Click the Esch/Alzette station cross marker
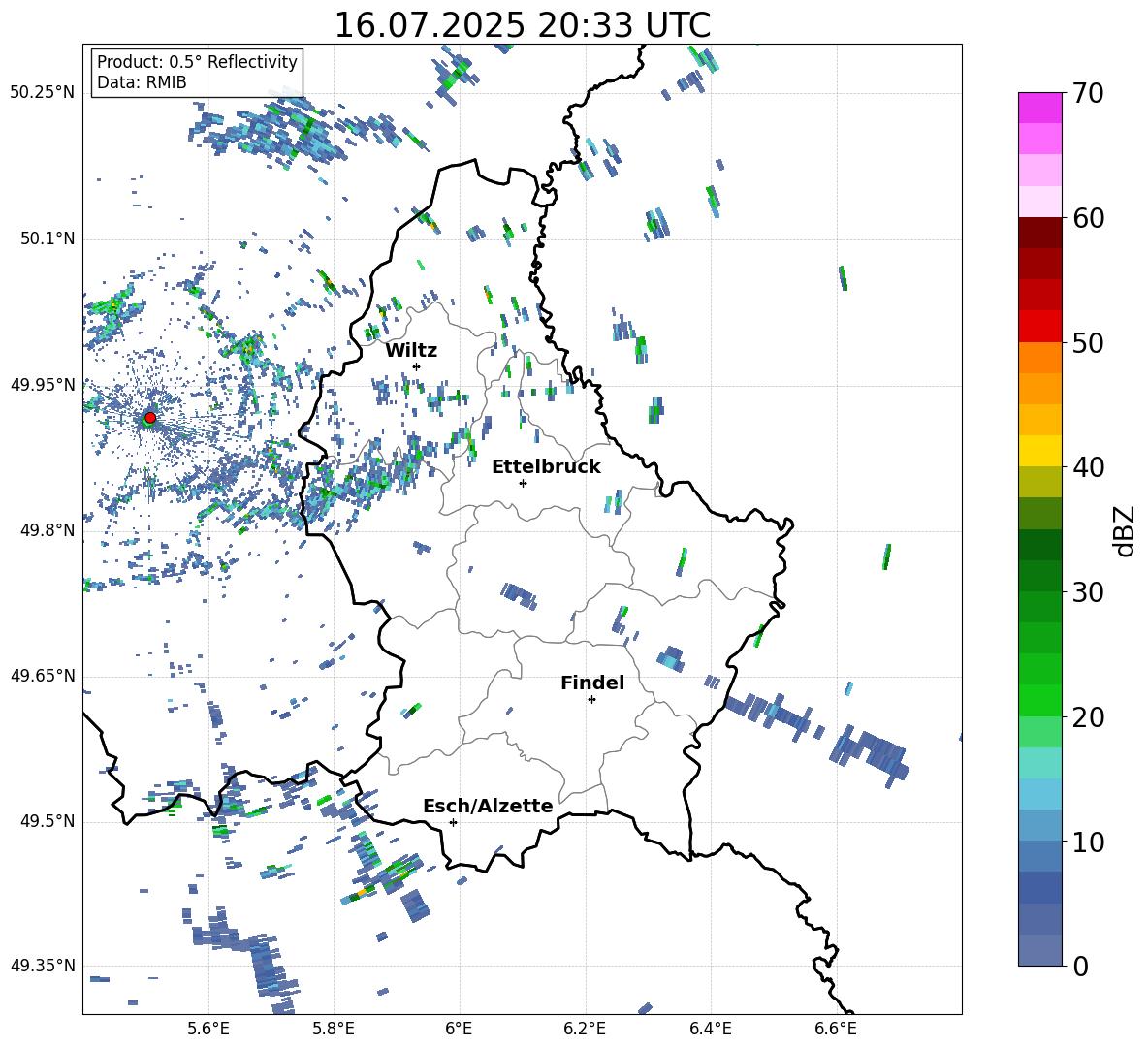The height and width of the screenshot is (1048, 1148). click(453, 822)
